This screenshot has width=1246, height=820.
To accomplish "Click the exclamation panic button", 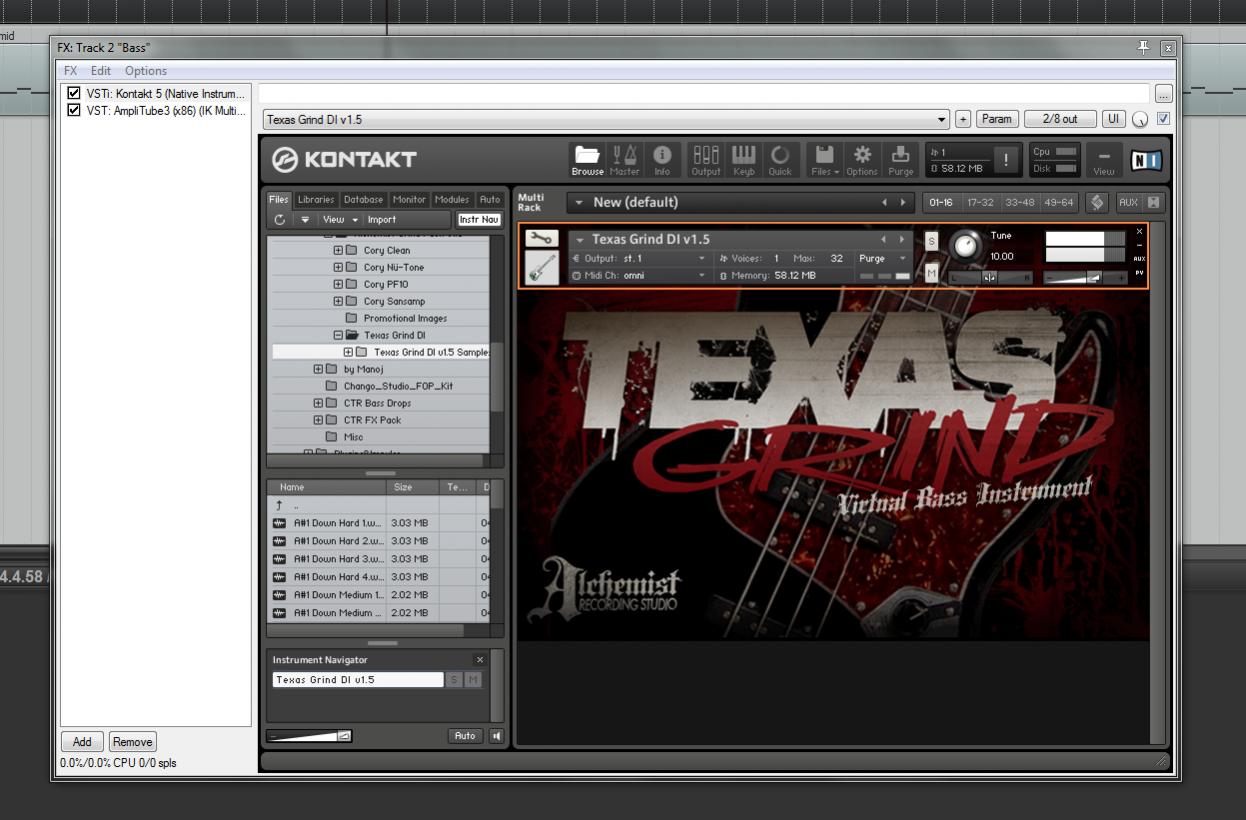I will [1007, 160].
